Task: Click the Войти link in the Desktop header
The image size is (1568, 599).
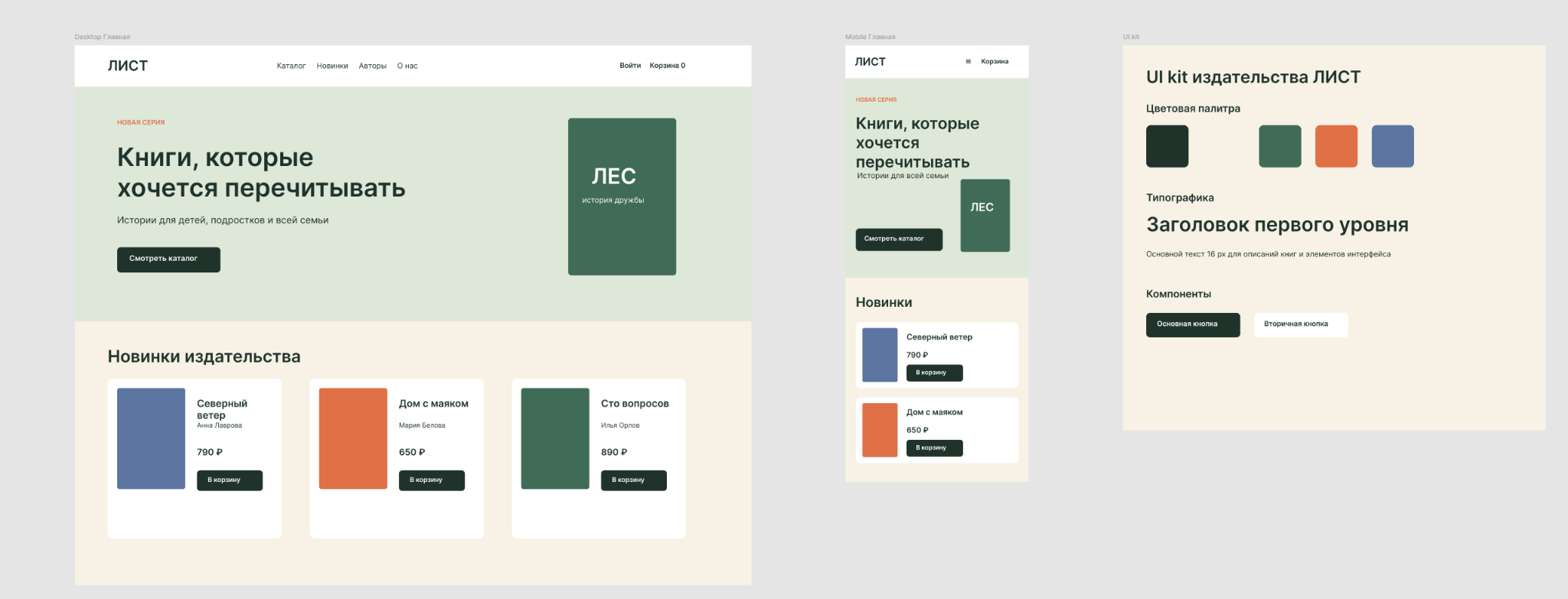Action: [x=630, y=66]
